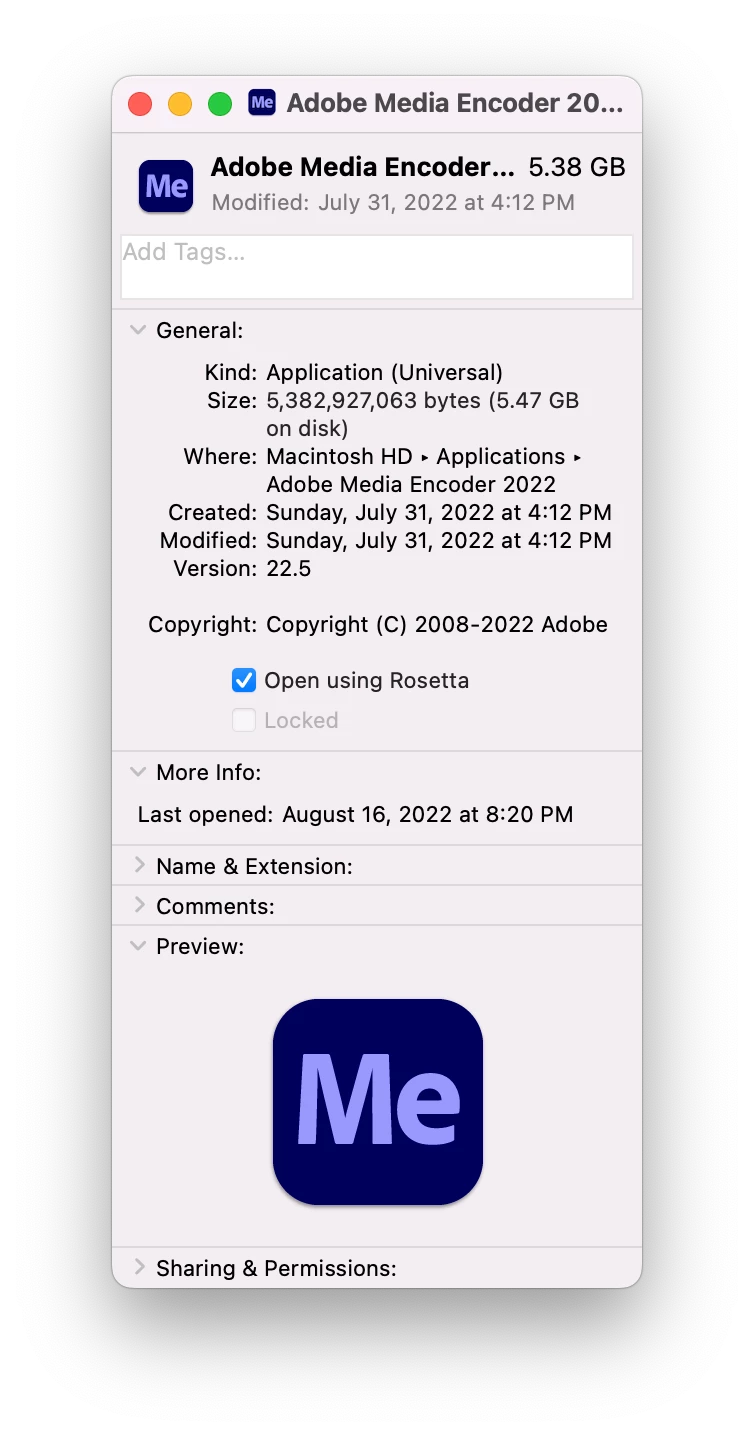Click the Where path Macintosh HD Applications
This screenshot has height=1436, width=754.
[x=424, y=470]
